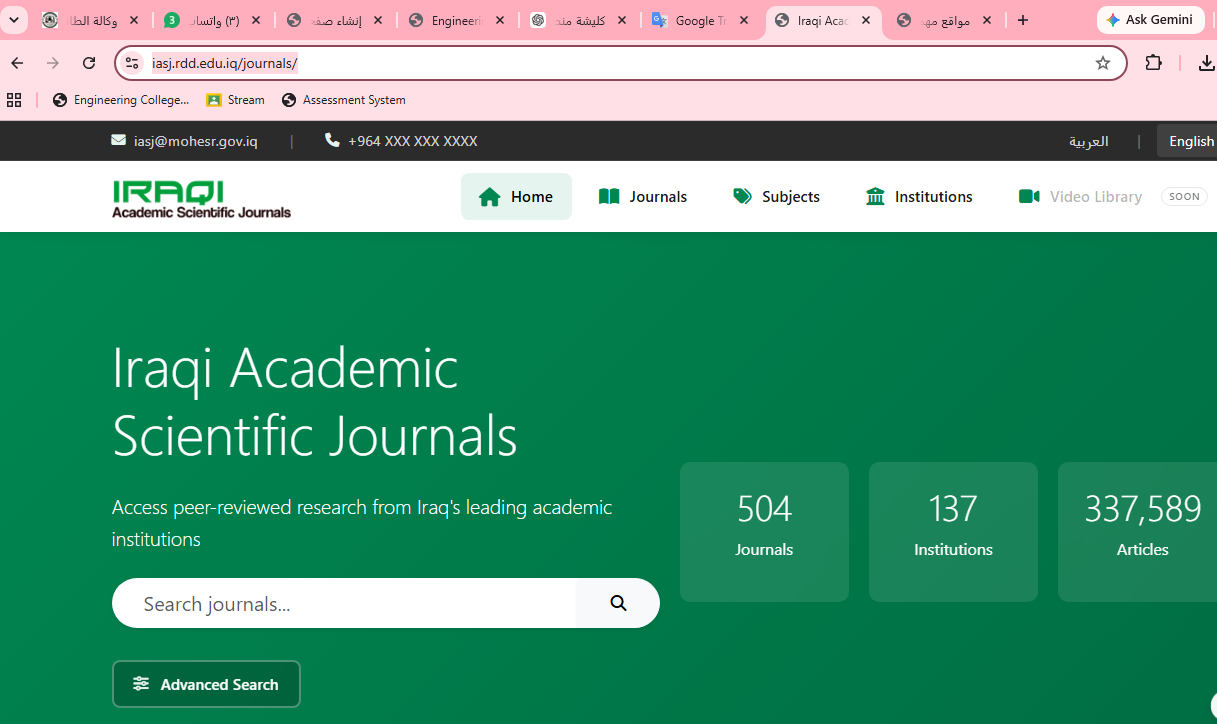
Task: Open the Journals menu item
Action: point(643,196)
